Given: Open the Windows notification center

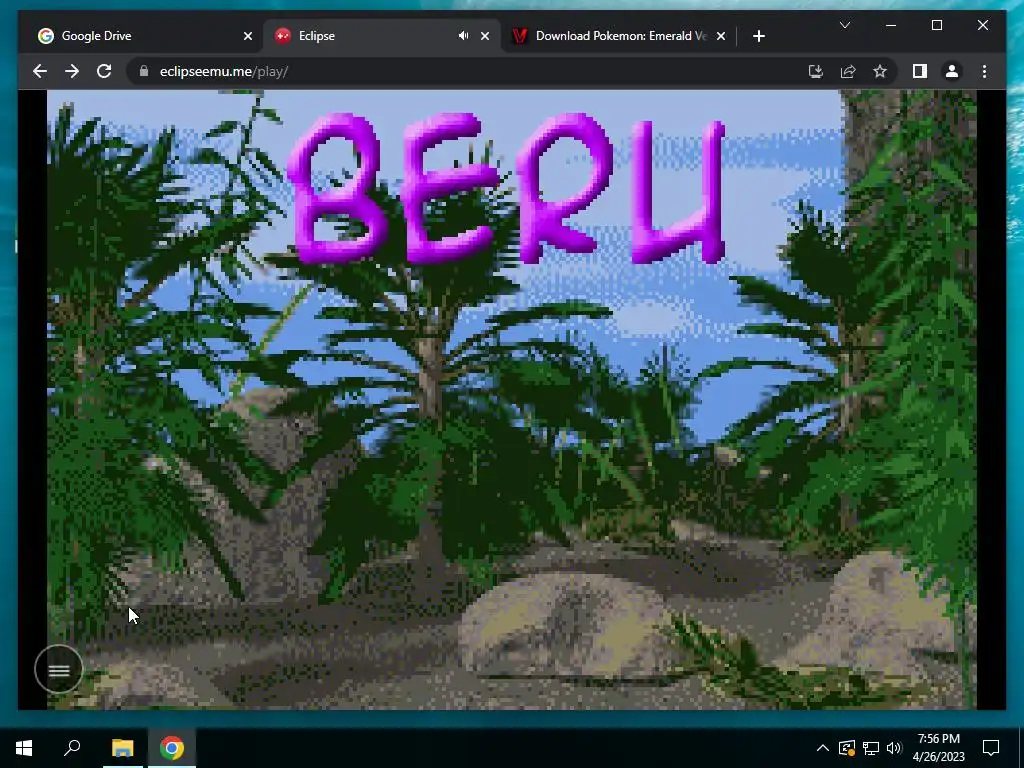Looking at the screenshot, I should coord(991,748).
